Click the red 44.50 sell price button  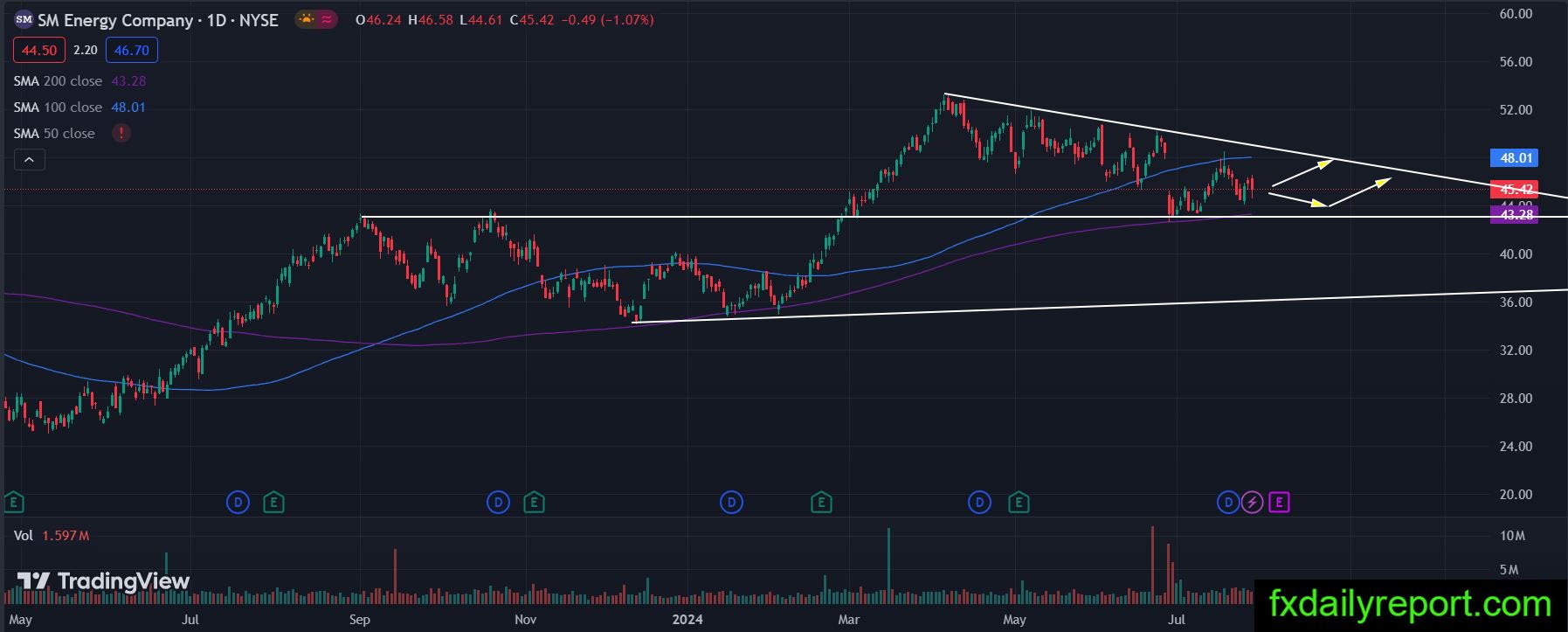click(39, 50)
